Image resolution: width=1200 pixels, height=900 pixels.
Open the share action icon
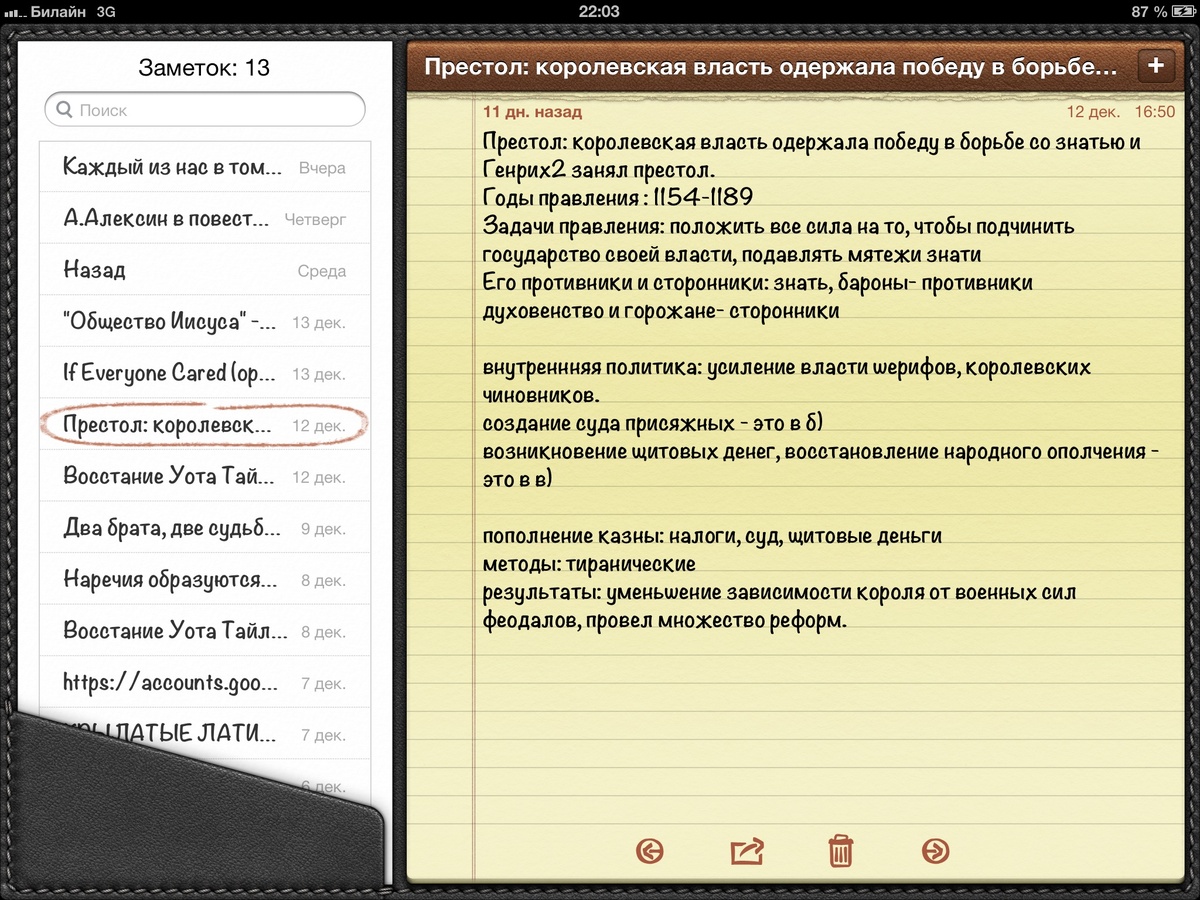click(747, 851)
